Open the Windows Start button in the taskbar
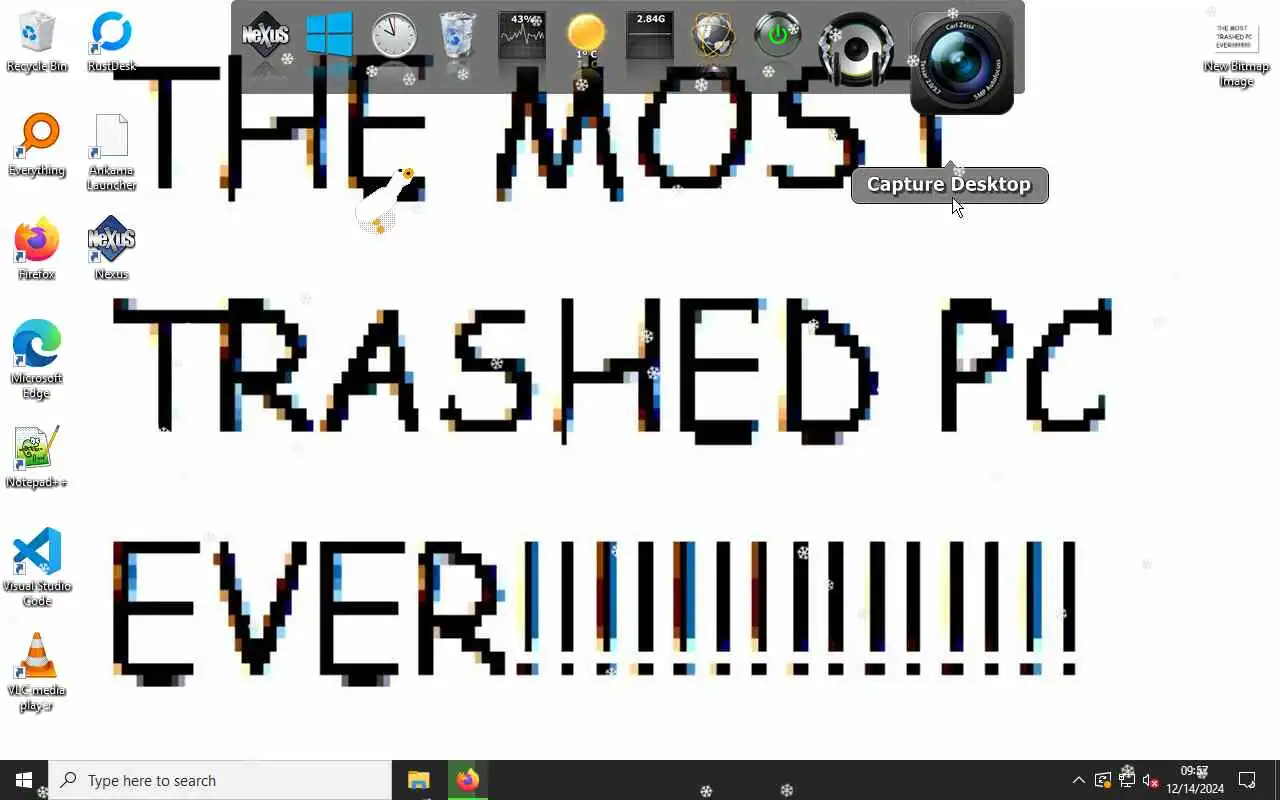Viewport: 1280px width, 800px height. (24, 780)
